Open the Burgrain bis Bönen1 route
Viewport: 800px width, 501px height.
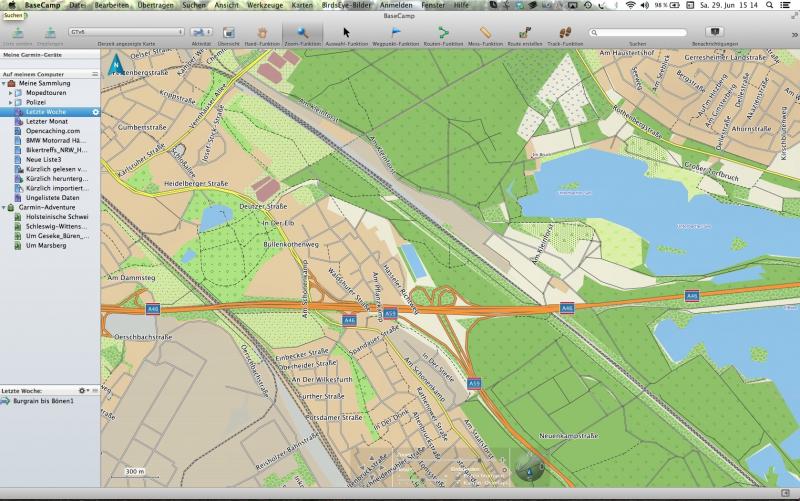43,400
